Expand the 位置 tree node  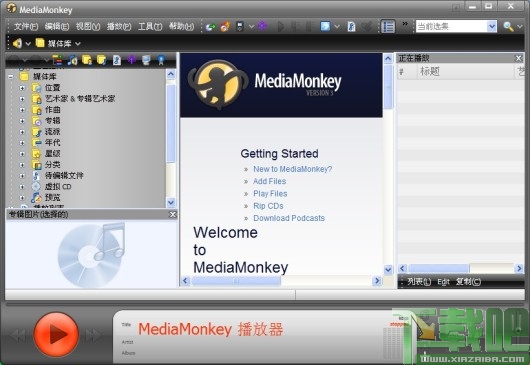coord(22,88)
